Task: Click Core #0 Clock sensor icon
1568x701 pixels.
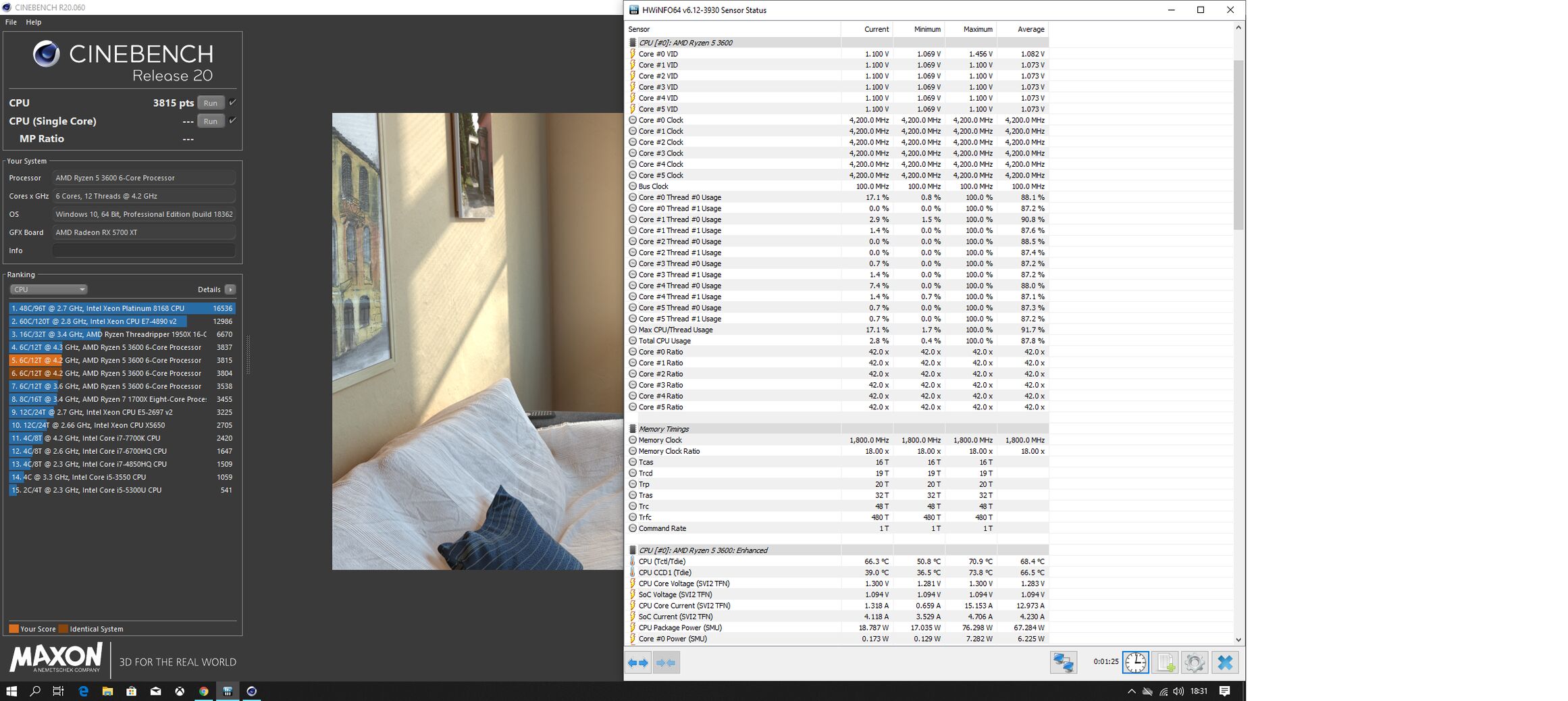Action: tap(633, 120)
